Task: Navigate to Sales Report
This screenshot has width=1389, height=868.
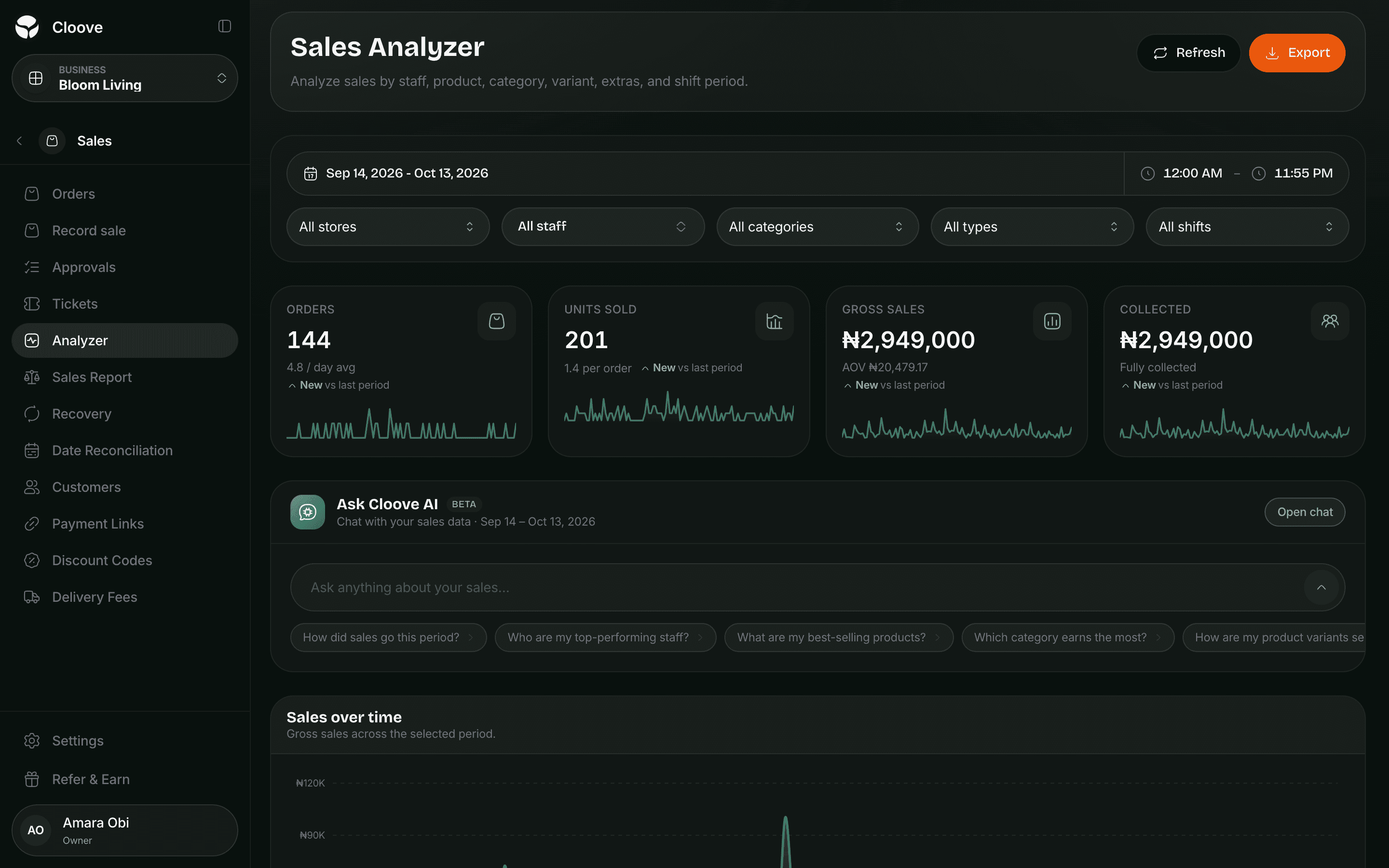Action: click(x=124, y=377)
